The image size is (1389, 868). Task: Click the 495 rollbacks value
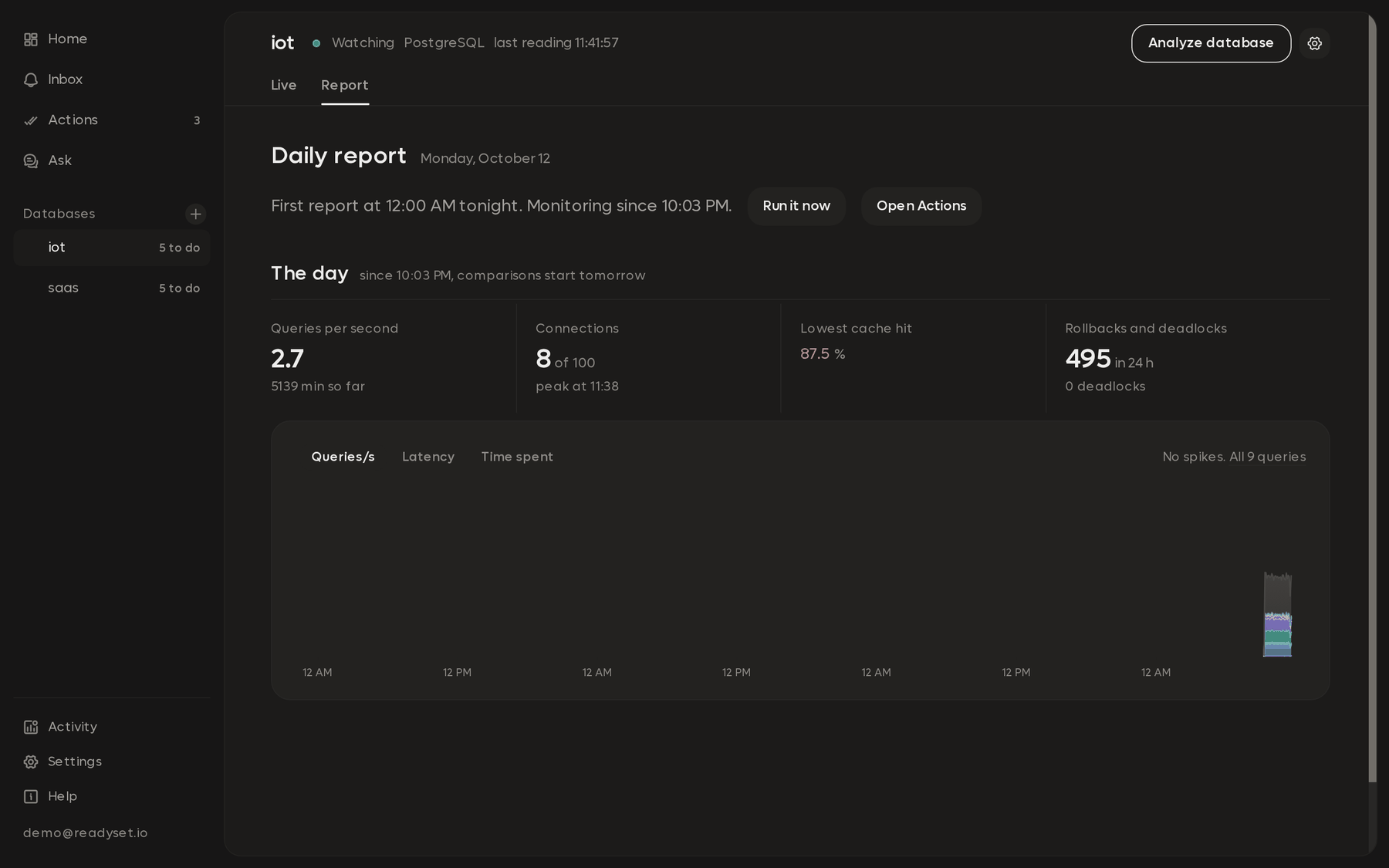point(1088,359)
